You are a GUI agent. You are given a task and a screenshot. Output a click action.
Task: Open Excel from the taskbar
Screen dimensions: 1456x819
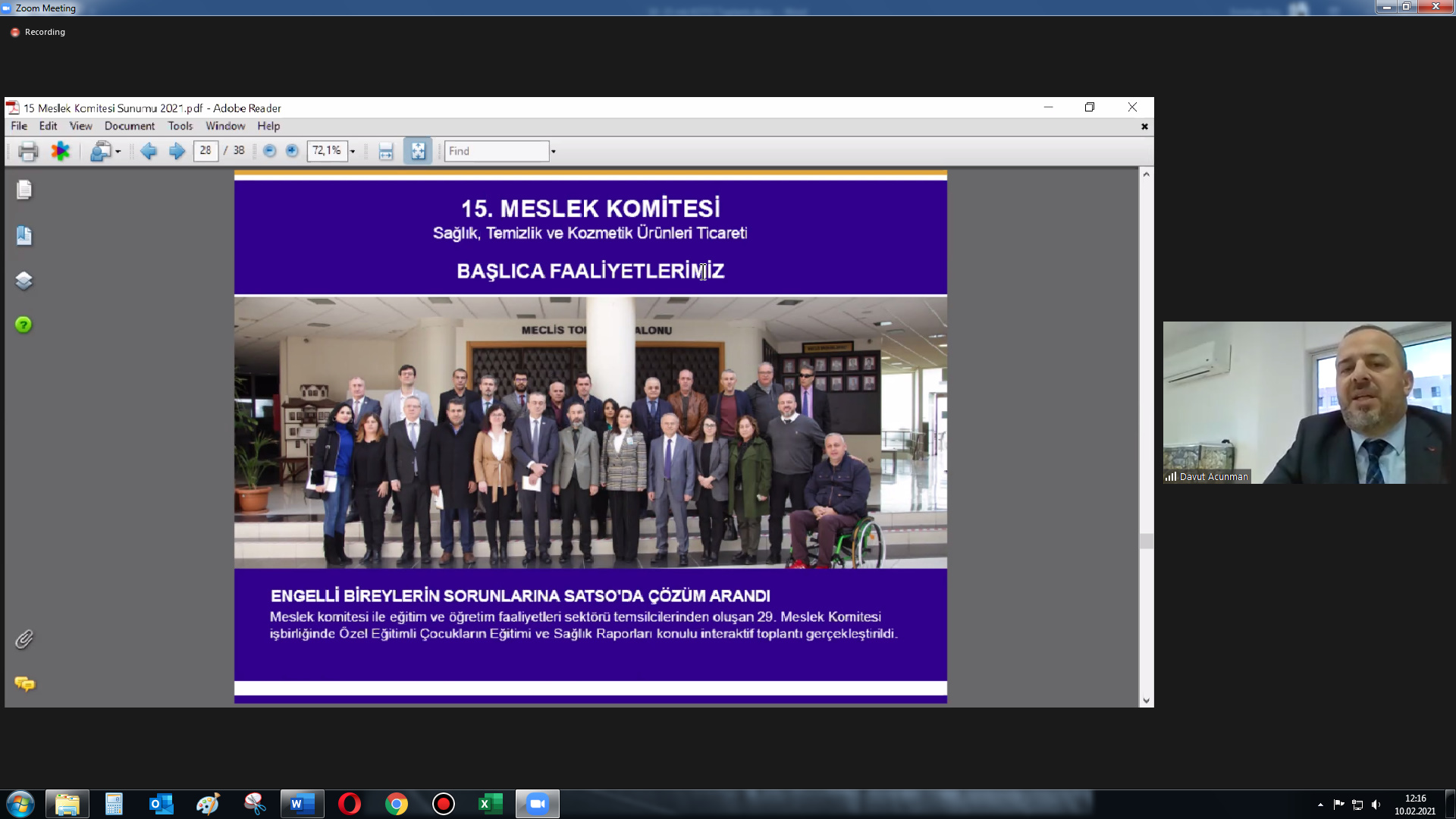coord(490,804)
